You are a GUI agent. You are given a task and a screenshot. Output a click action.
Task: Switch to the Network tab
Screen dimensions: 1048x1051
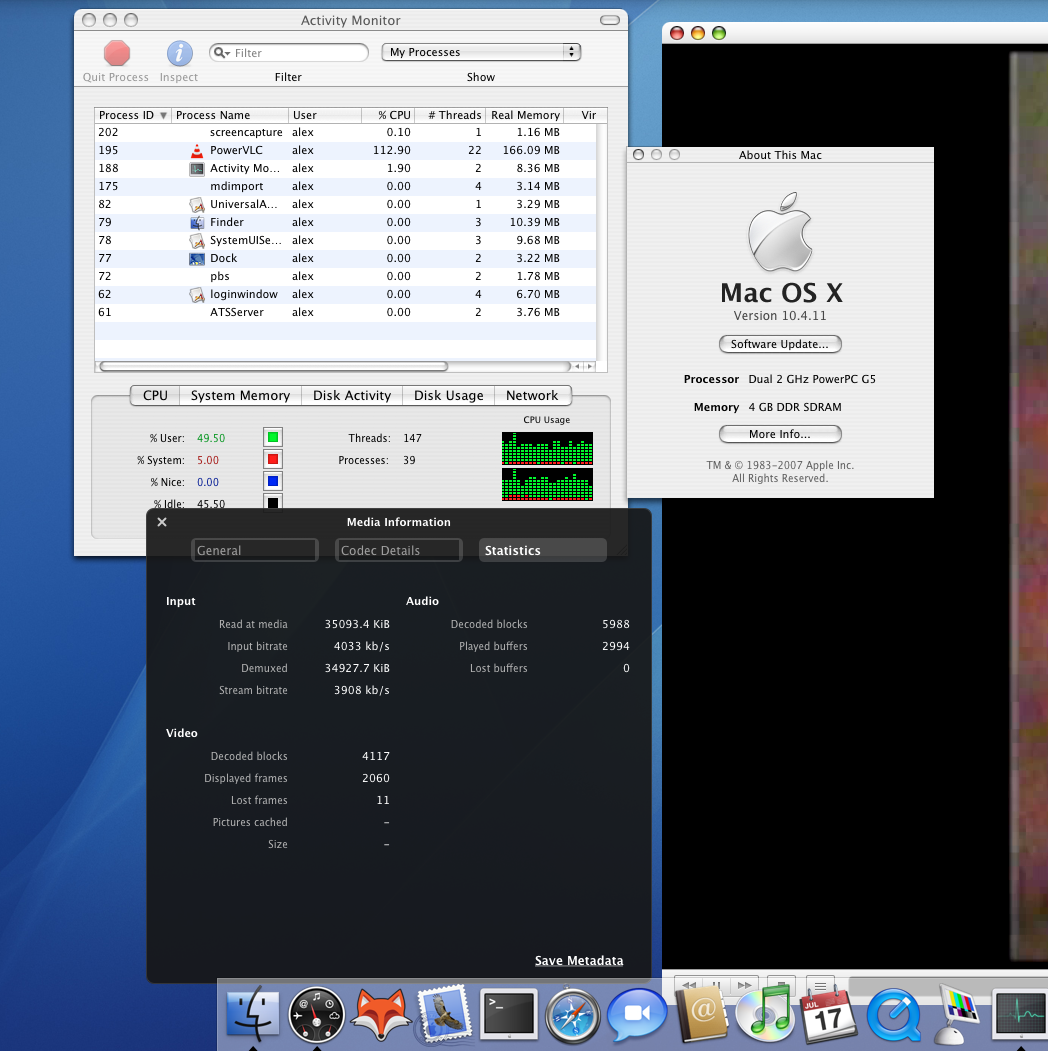coord(532,395)
